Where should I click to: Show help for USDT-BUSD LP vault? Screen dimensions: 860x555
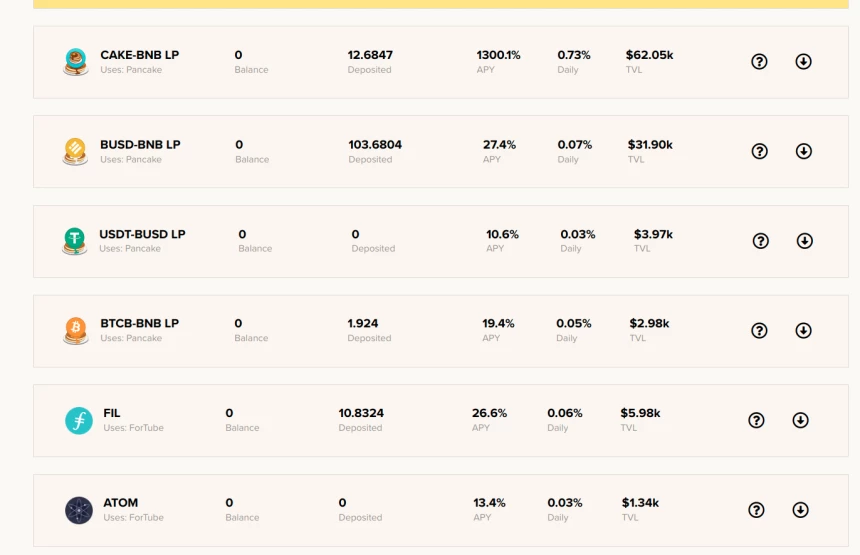point(760,241)
